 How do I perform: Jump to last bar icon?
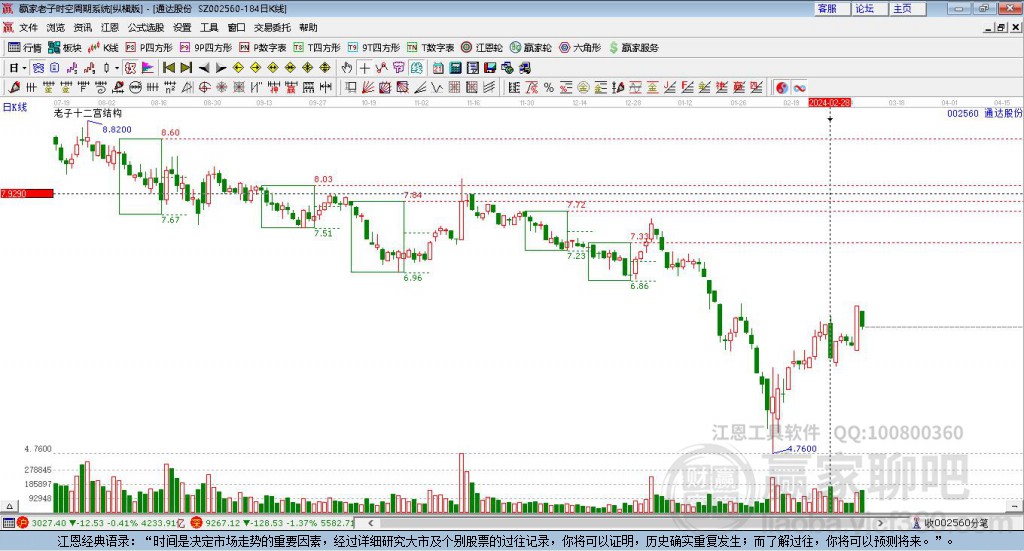tap(186, 68)
